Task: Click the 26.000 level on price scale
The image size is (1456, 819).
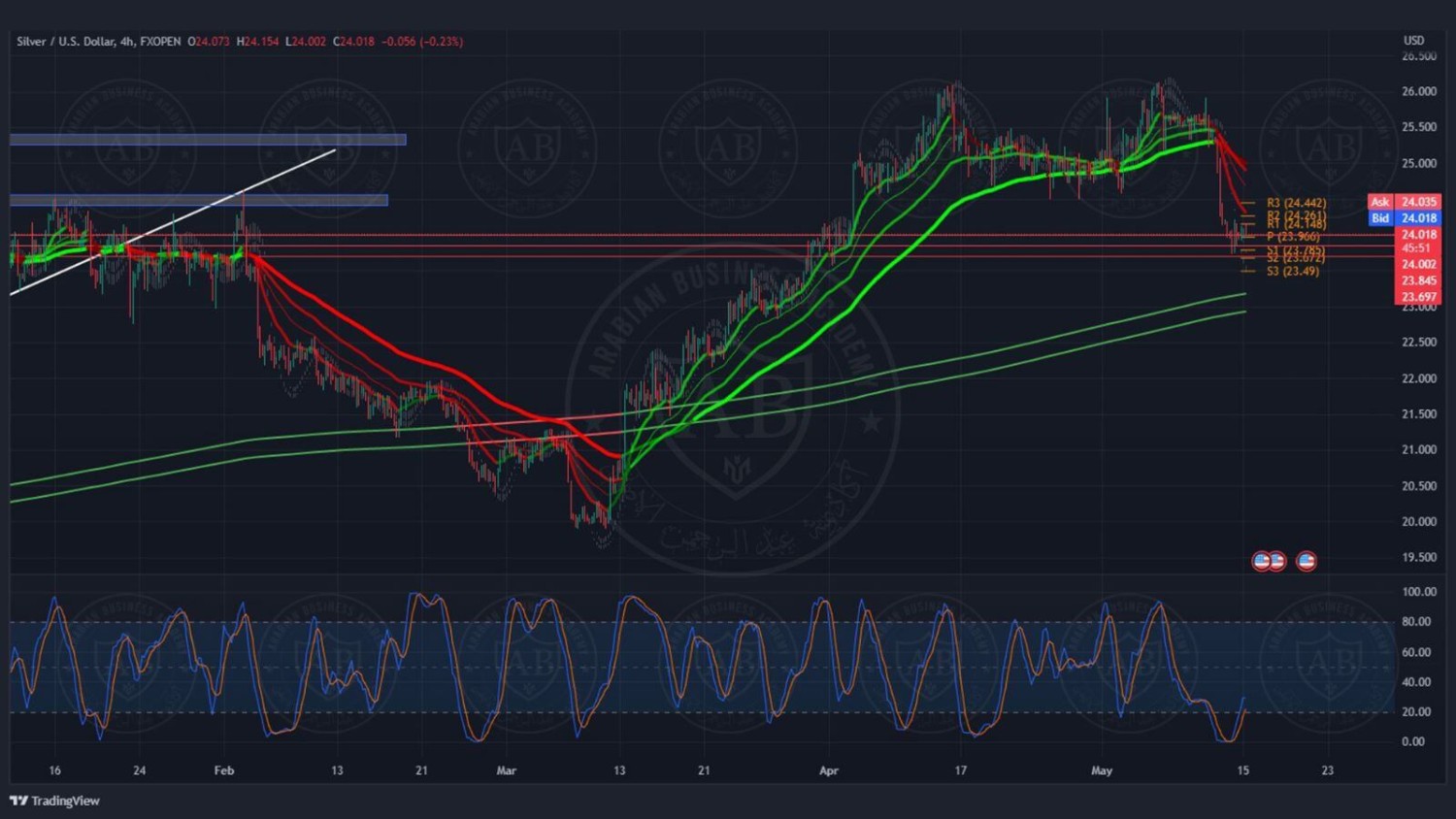Action: click(1418, 91)
